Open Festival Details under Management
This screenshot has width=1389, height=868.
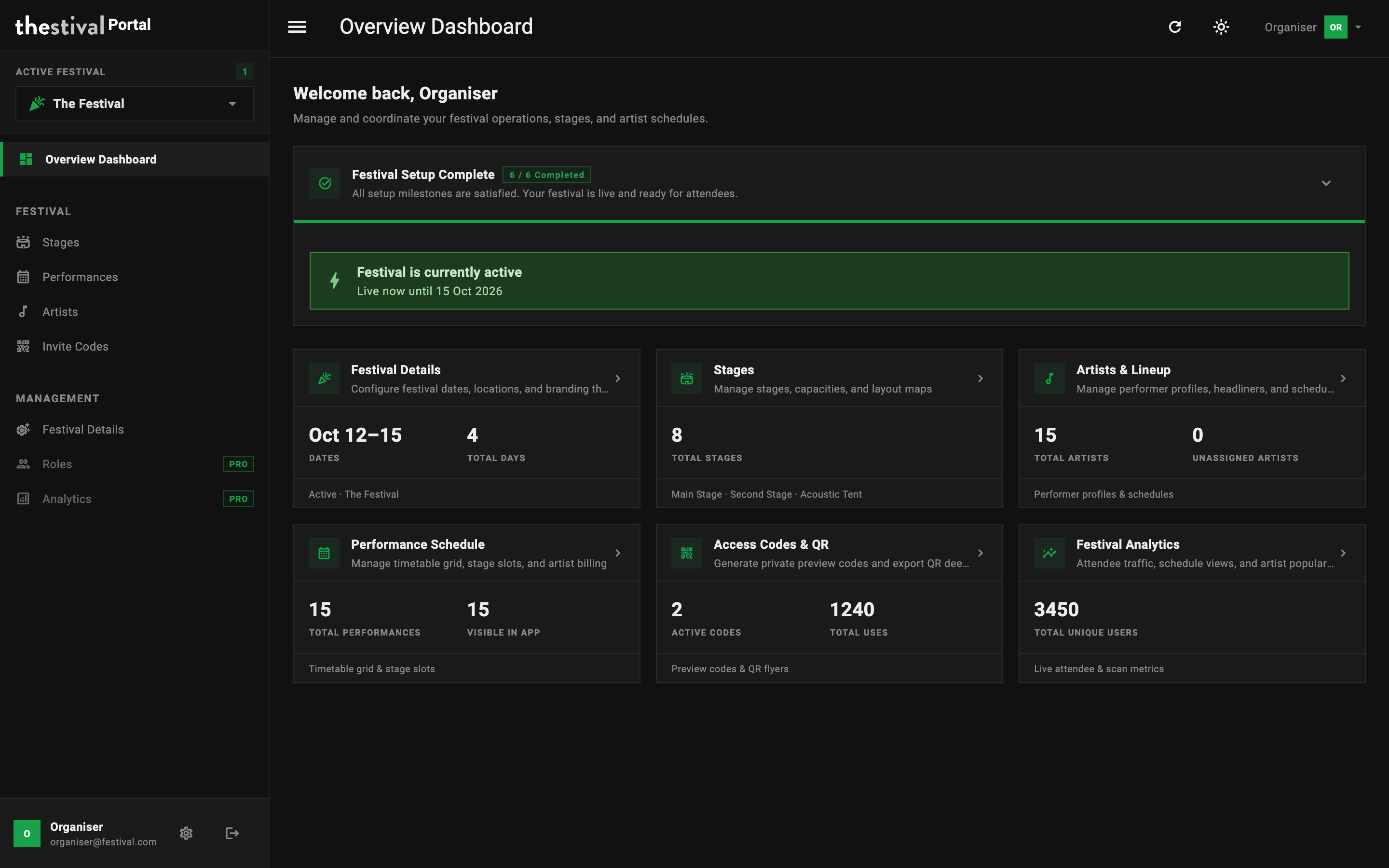pyautogui.click(x=135, y=429)
